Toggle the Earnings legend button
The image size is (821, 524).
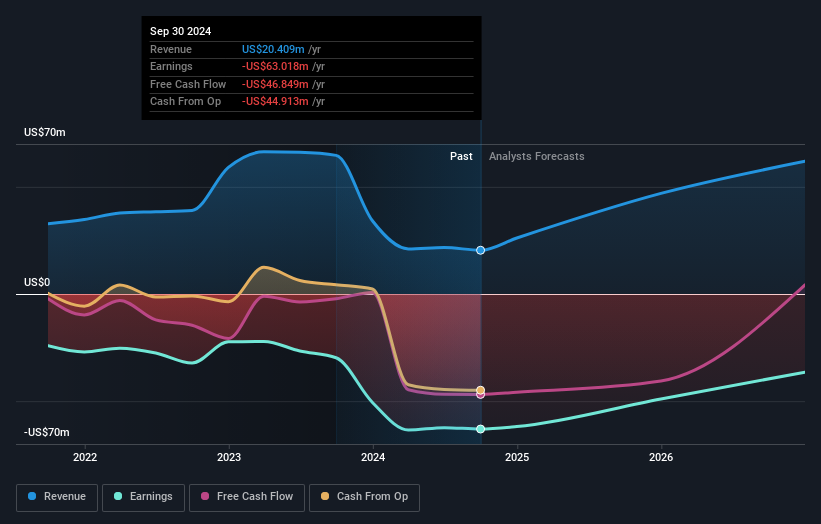coord(143,497)
